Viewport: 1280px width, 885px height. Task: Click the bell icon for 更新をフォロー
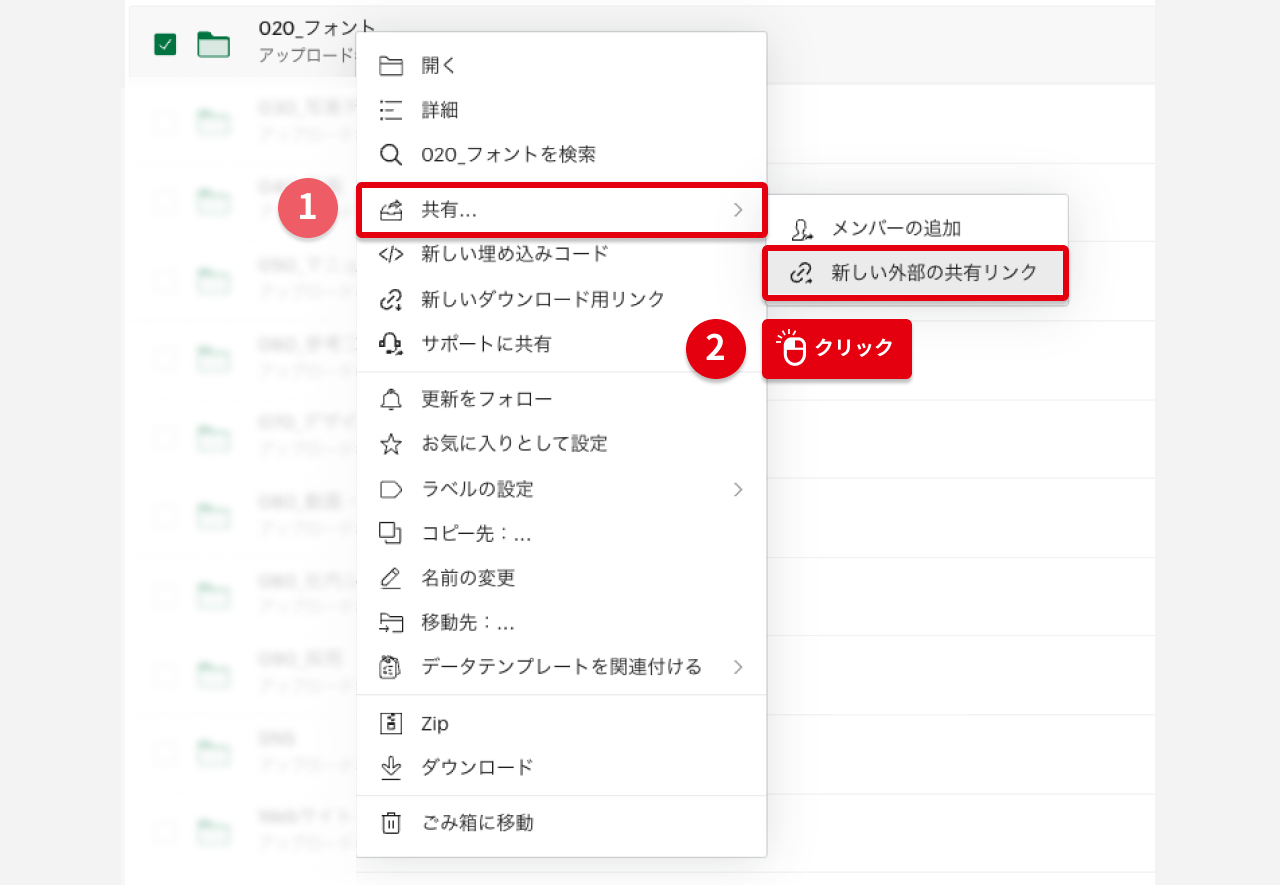pos(391,400)
